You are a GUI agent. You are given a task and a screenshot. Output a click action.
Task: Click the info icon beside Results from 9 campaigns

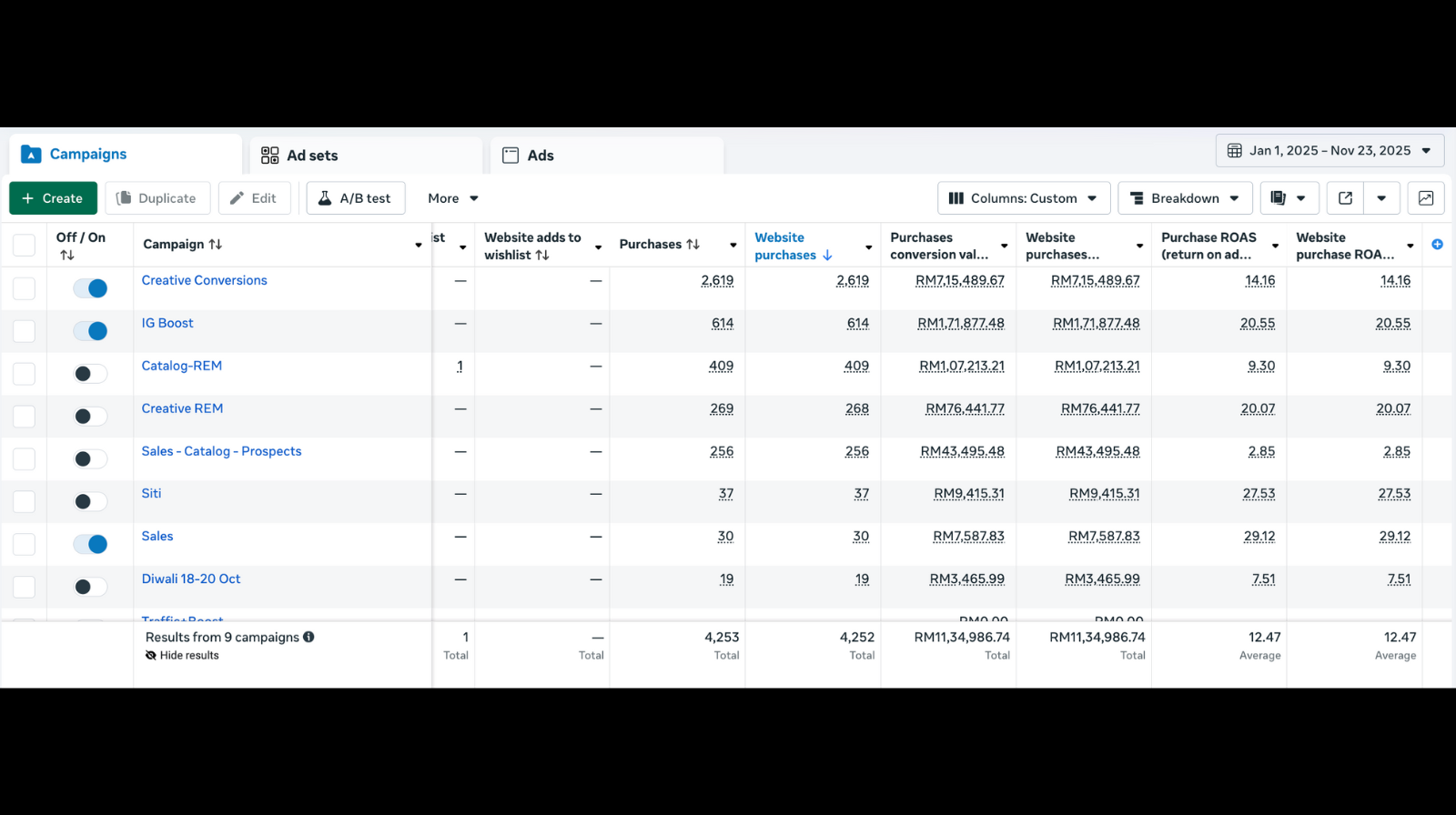pyautogui.click(x=308, y=638)
